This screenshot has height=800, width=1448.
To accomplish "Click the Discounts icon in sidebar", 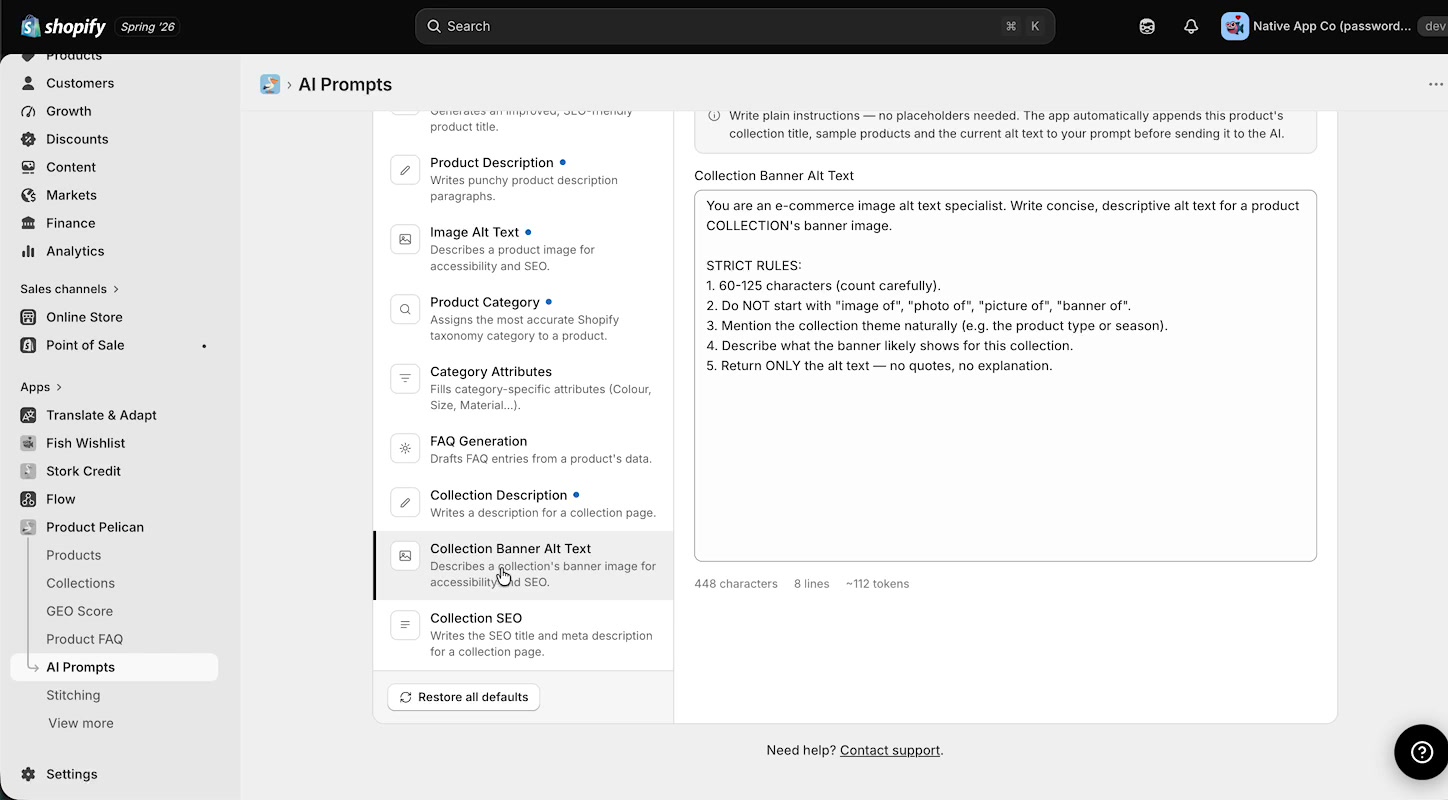I will pyautogui.click(x=28, y=139).
